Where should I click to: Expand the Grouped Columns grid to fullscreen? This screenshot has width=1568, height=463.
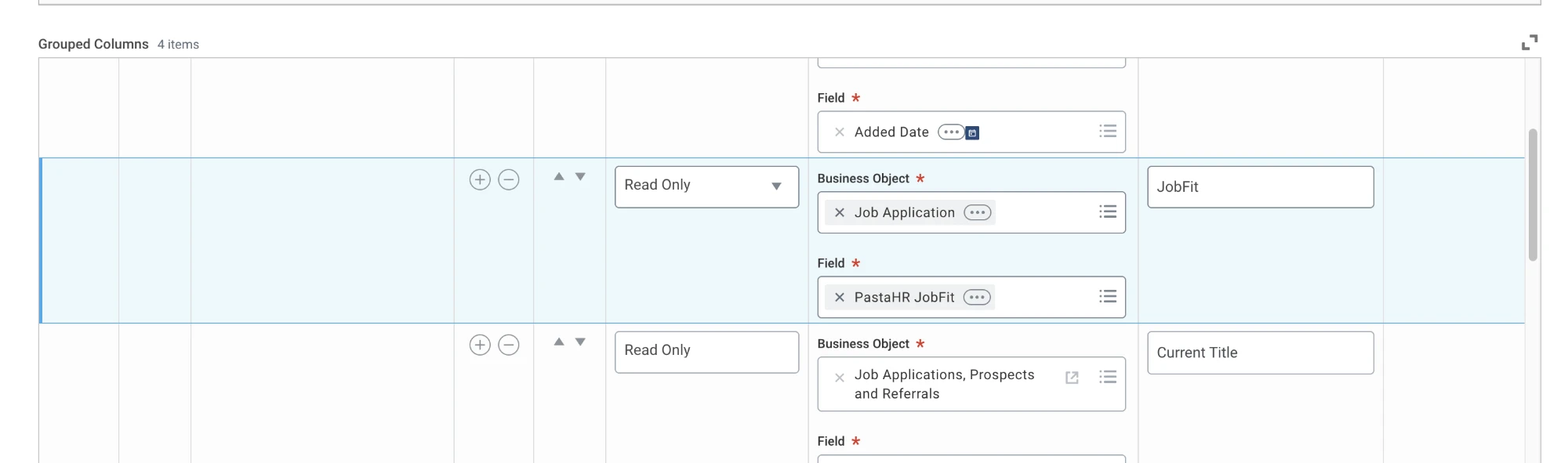point(1529,42)
